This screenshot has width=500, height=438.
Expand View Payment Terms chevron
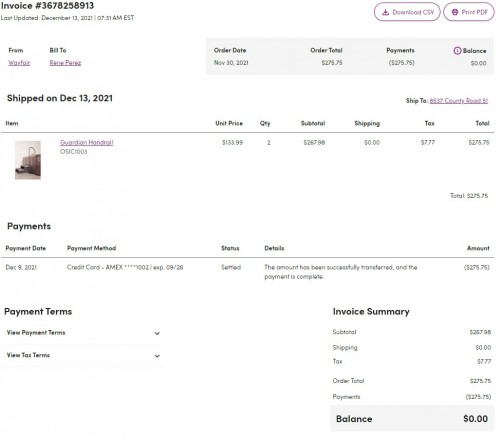157,333
